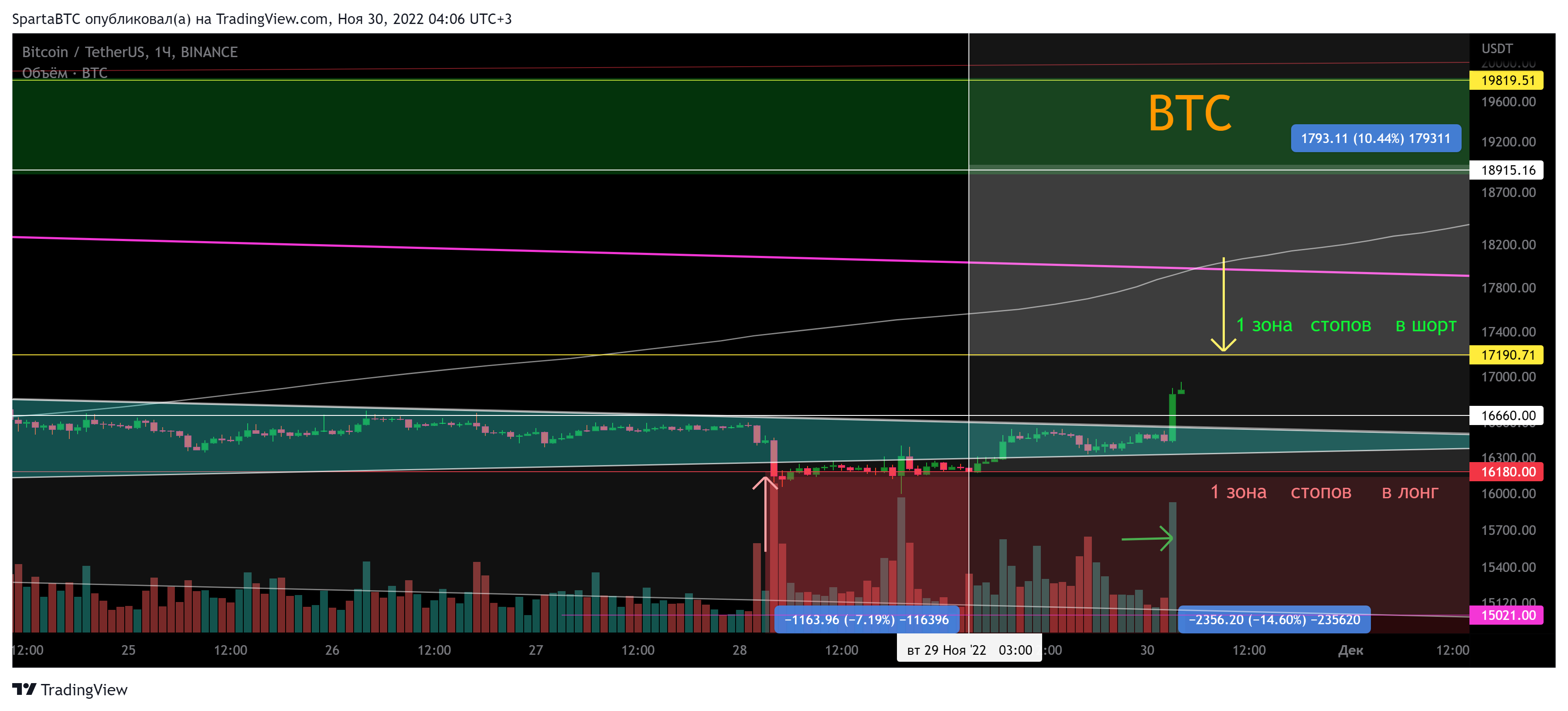Screen dimensions: 1568x711
Task: Click the 15700.00 price axis value
Action: tap(1508, 530)
